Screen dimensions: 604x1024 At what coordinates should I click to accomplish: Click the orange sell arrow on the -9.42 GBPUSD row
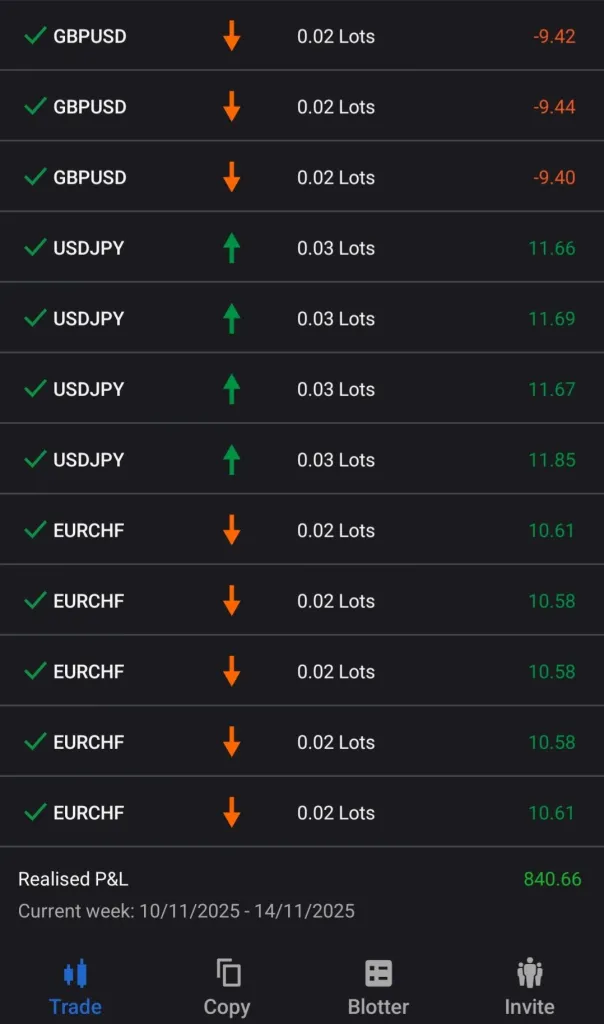[x=232, y=36]
